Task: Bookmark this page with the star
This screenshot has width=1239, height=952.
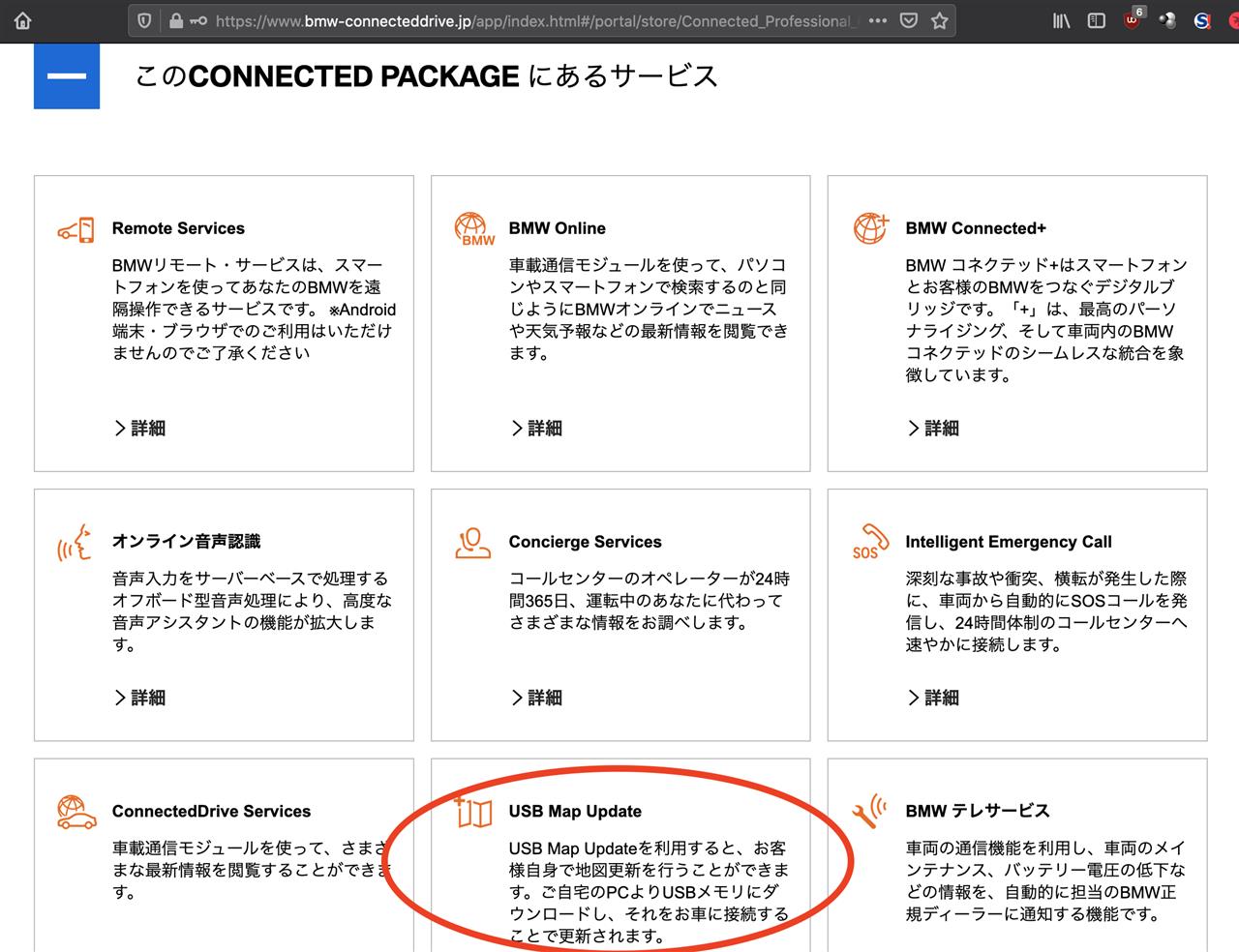Action: coord(939,20)
